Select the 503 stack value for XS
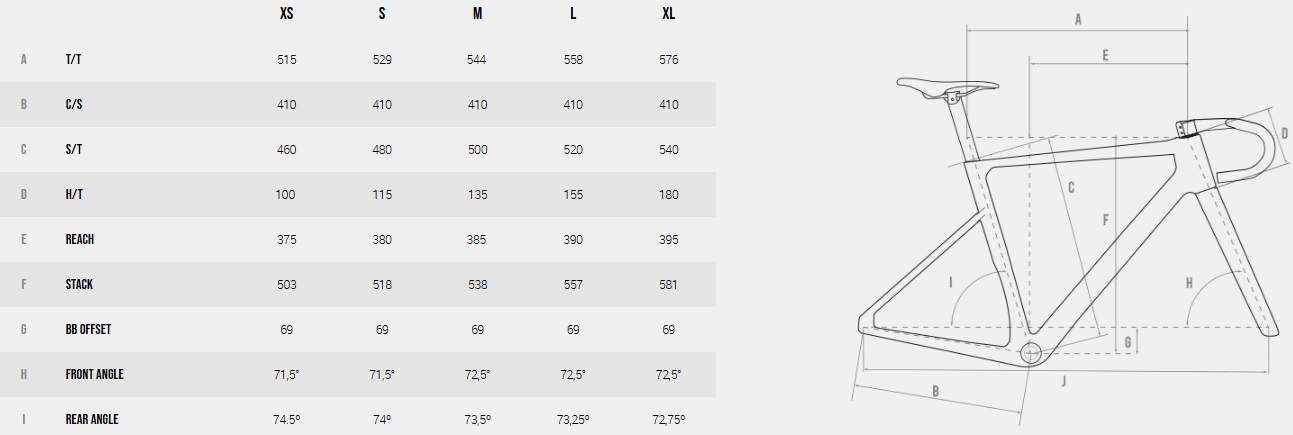Viewport: 1293px width, 435px height. pyautogui.click(x=286, y=285)
